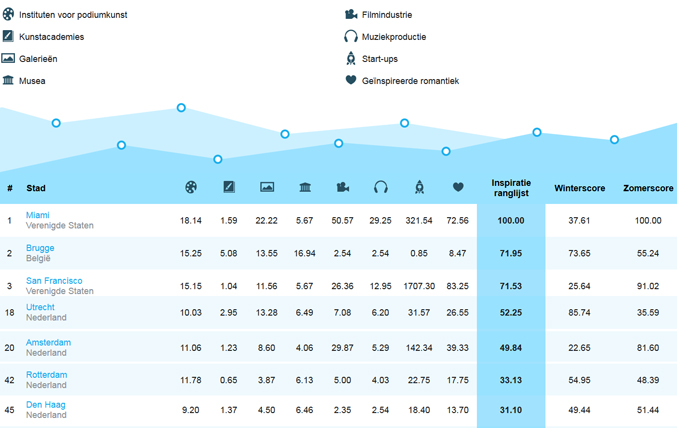Click the Musea legend icon

(9, 80)
